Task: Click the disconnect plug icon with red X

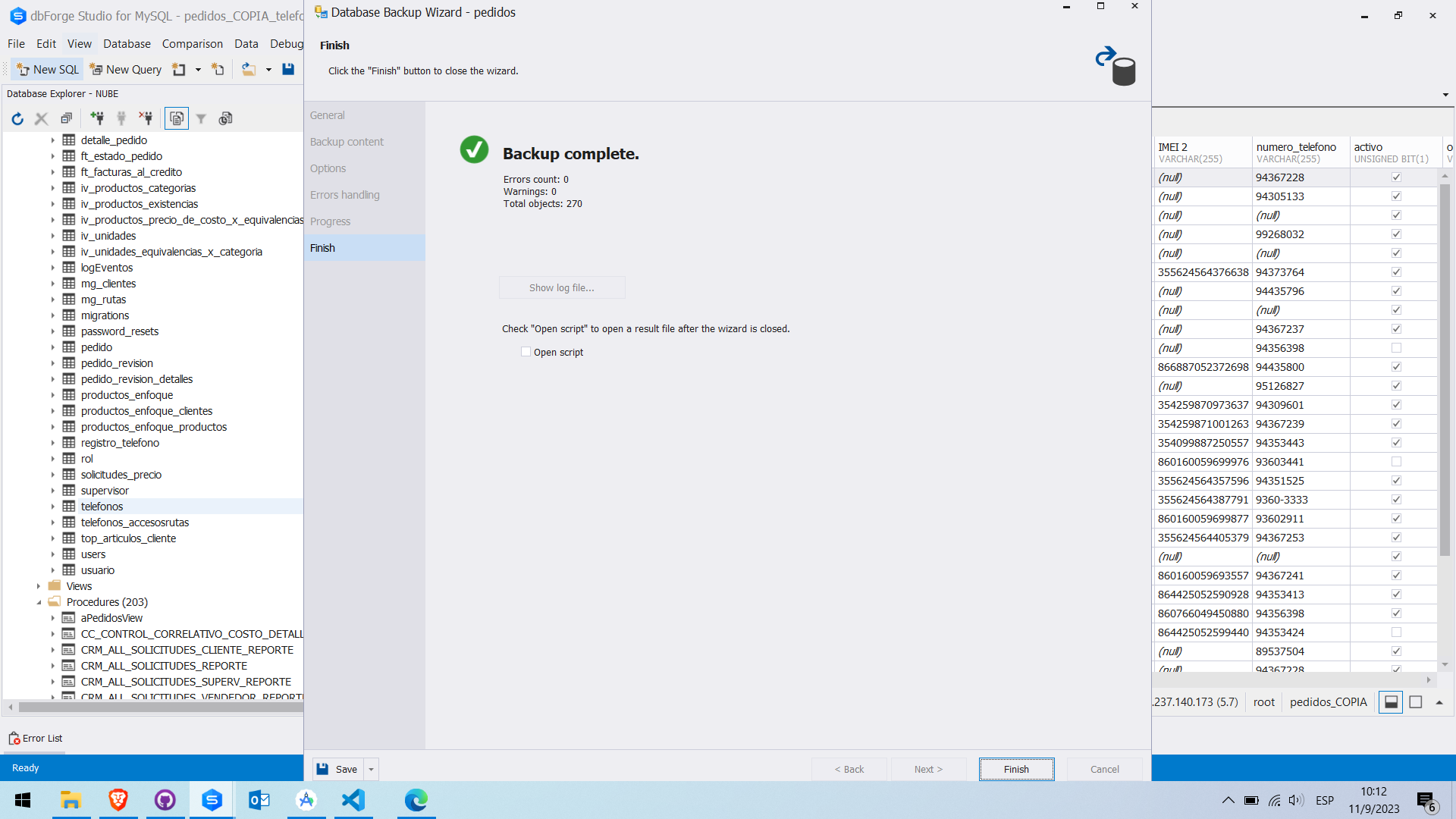Action: coord(146,118)
